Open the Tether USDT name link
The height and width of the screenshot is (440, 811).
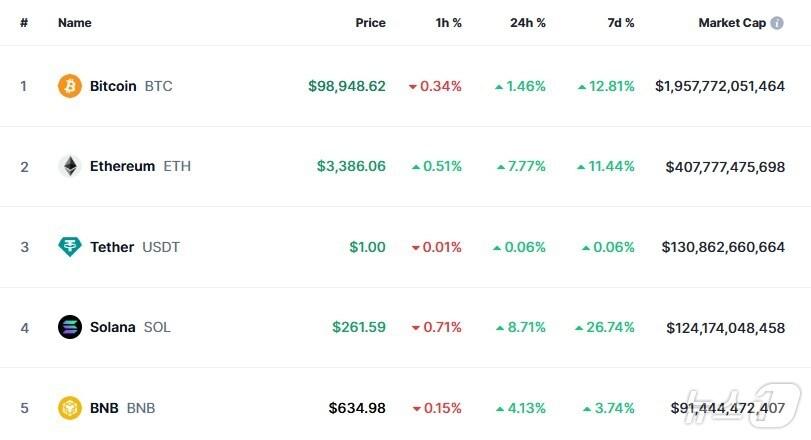pyautogui.click(x=112, y=247)
